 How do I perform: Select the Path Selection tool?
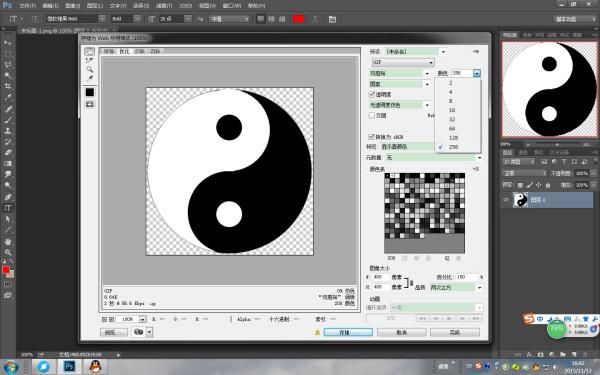(8, 219)
